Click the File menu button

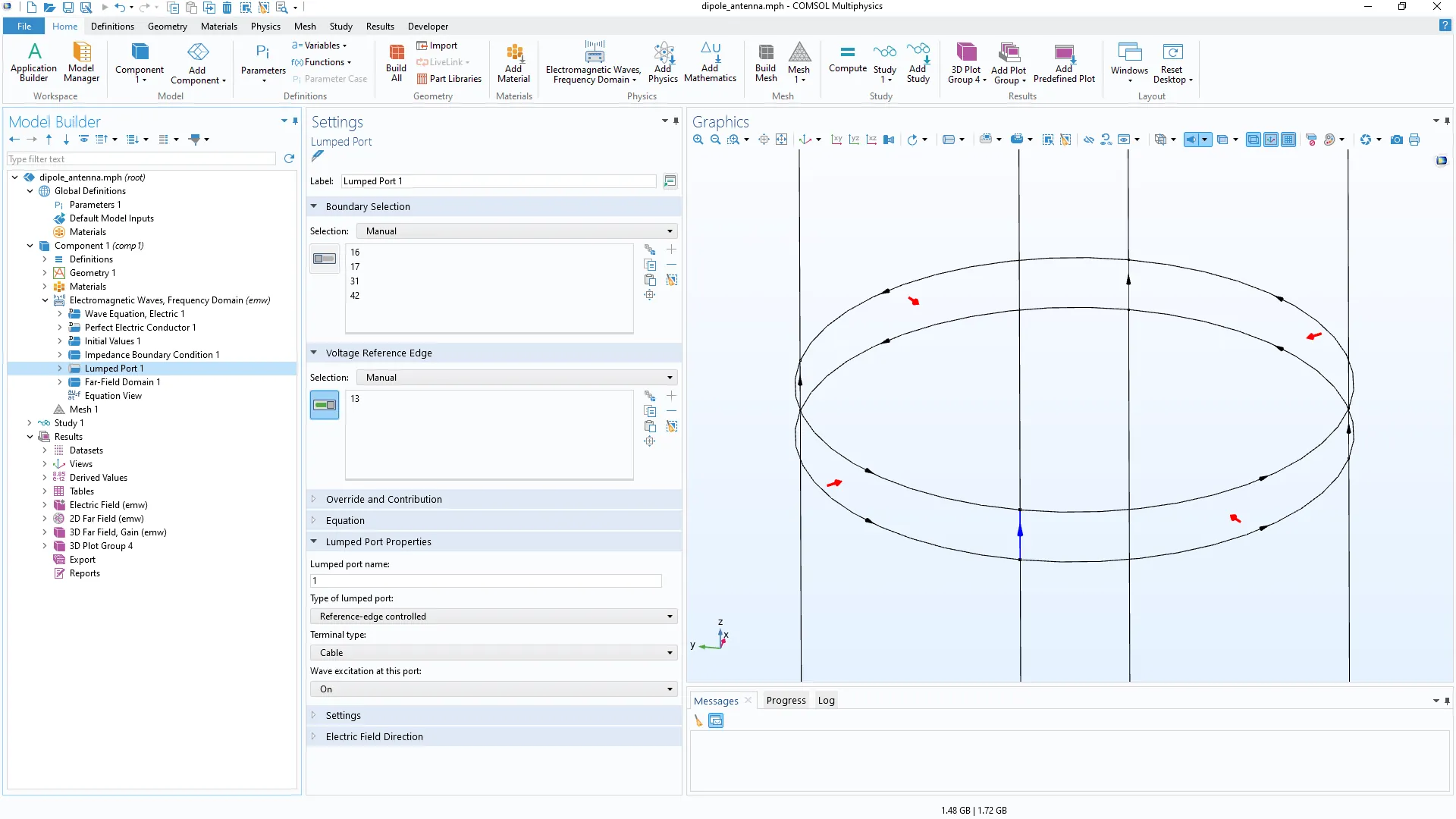click(x=24, y=26)
